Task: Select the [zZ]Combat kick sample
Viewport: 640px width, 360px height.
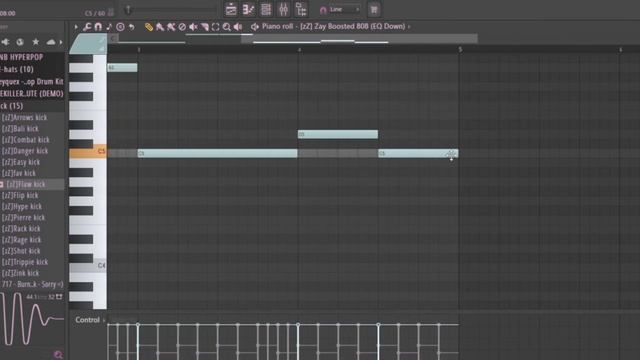Action: [x=25, y=140]
